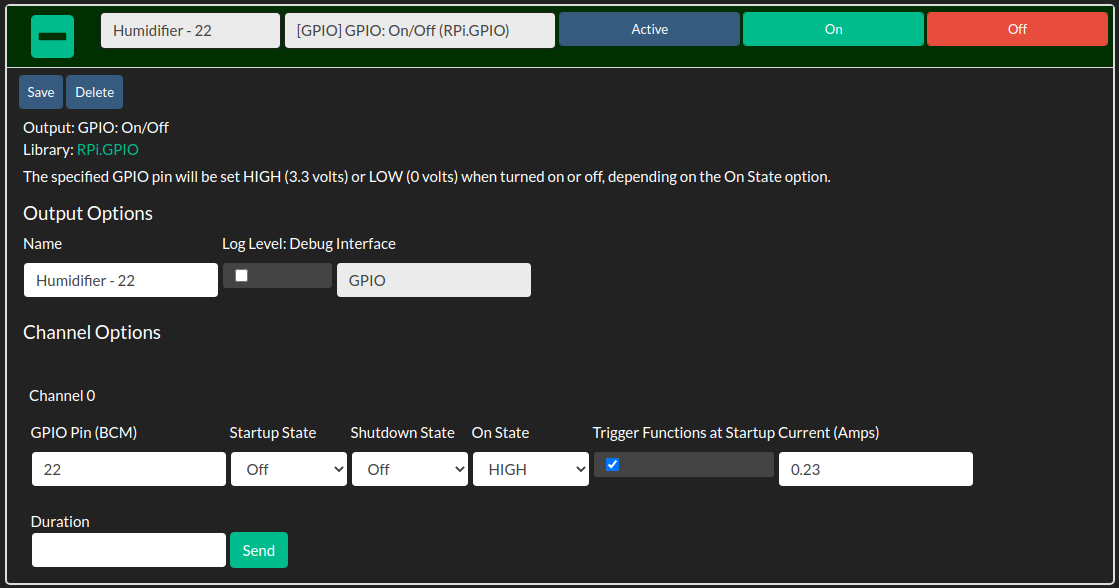Click the Interface field showing GPIO
The image size is (1119, 588).
(x=434, y=280)
